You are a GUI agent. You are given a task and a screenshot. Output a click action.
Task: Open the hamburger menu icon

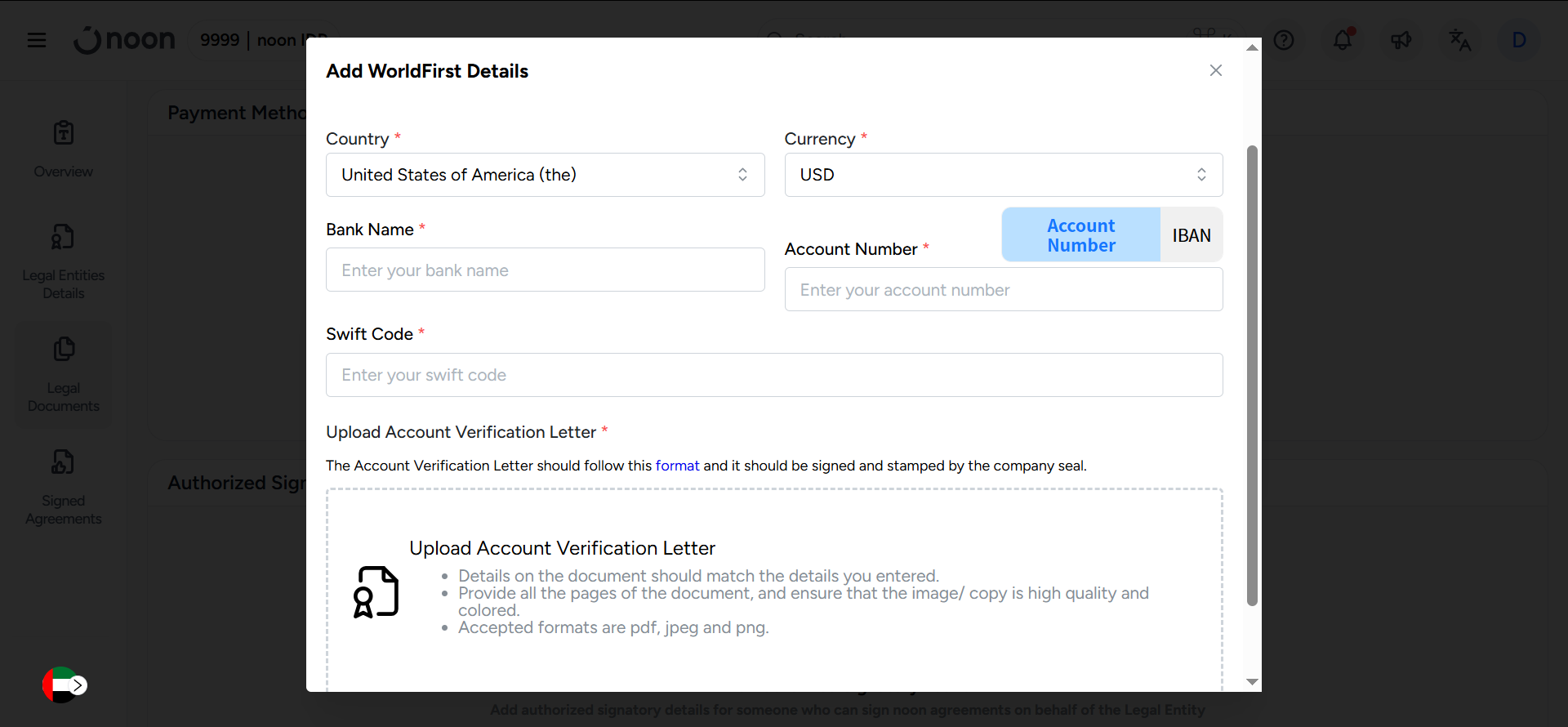(37, 40)
